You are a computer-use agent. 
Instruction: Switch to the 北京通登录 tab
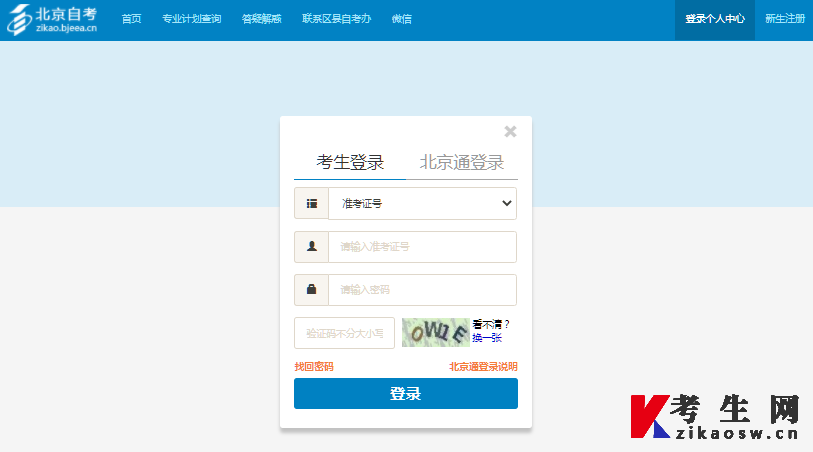click(x=461, y=162)
